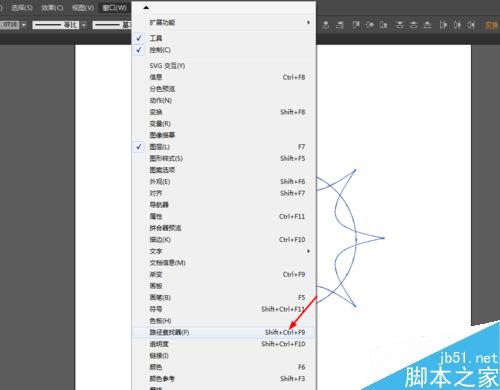Click the scroll-up arrow atop the menu

[x=146, y=7]
